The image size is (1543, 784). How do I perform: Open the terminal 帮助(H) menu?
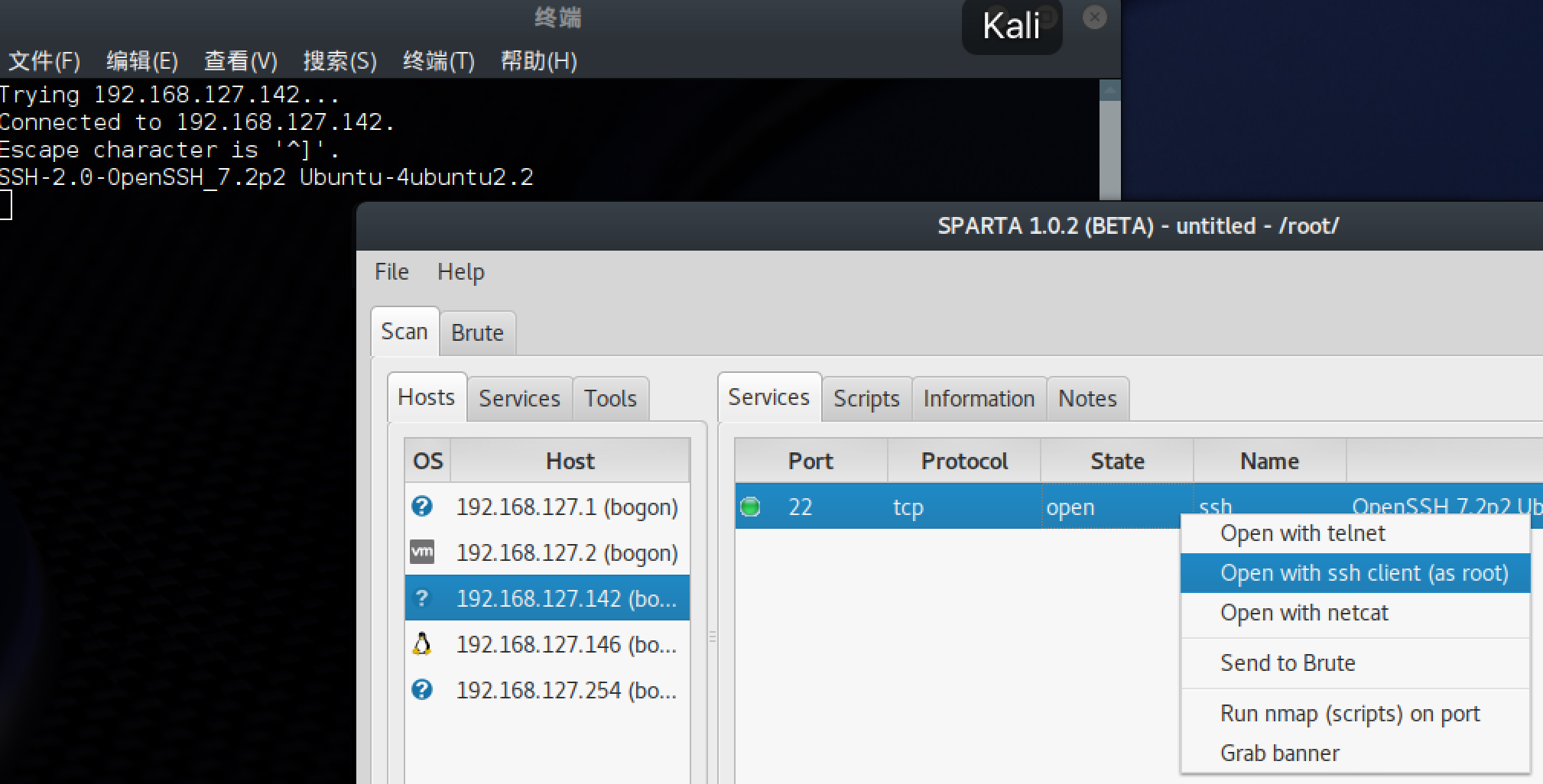pyautogui.click(x=539, y=61)
